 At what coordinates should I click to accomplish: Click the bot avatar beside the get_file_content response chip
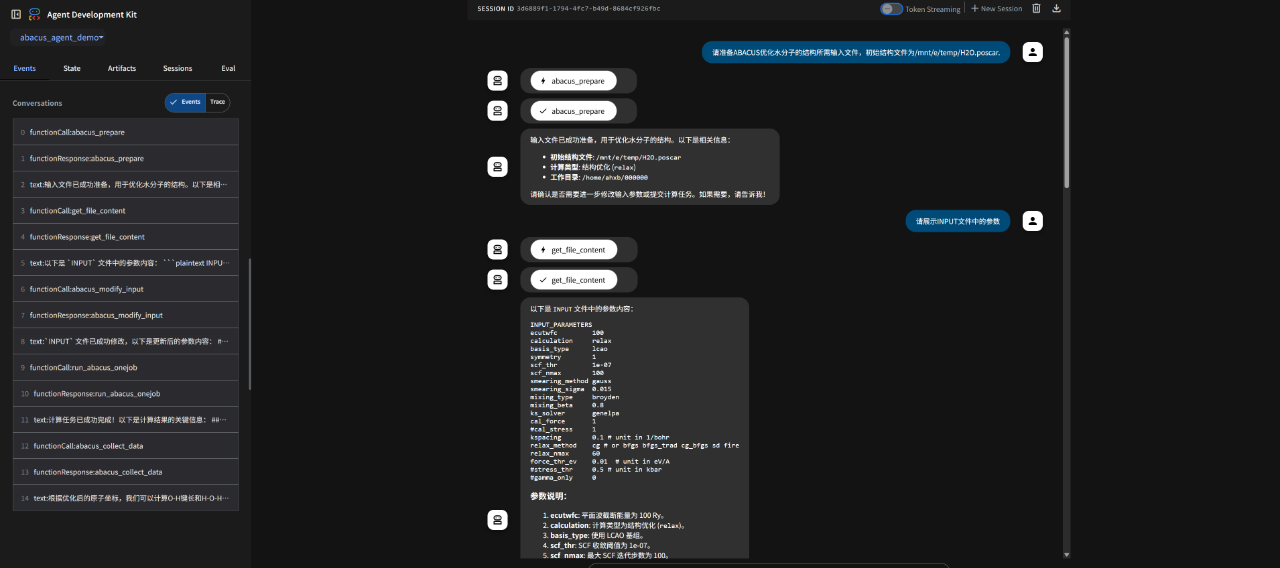pos(498,280)
